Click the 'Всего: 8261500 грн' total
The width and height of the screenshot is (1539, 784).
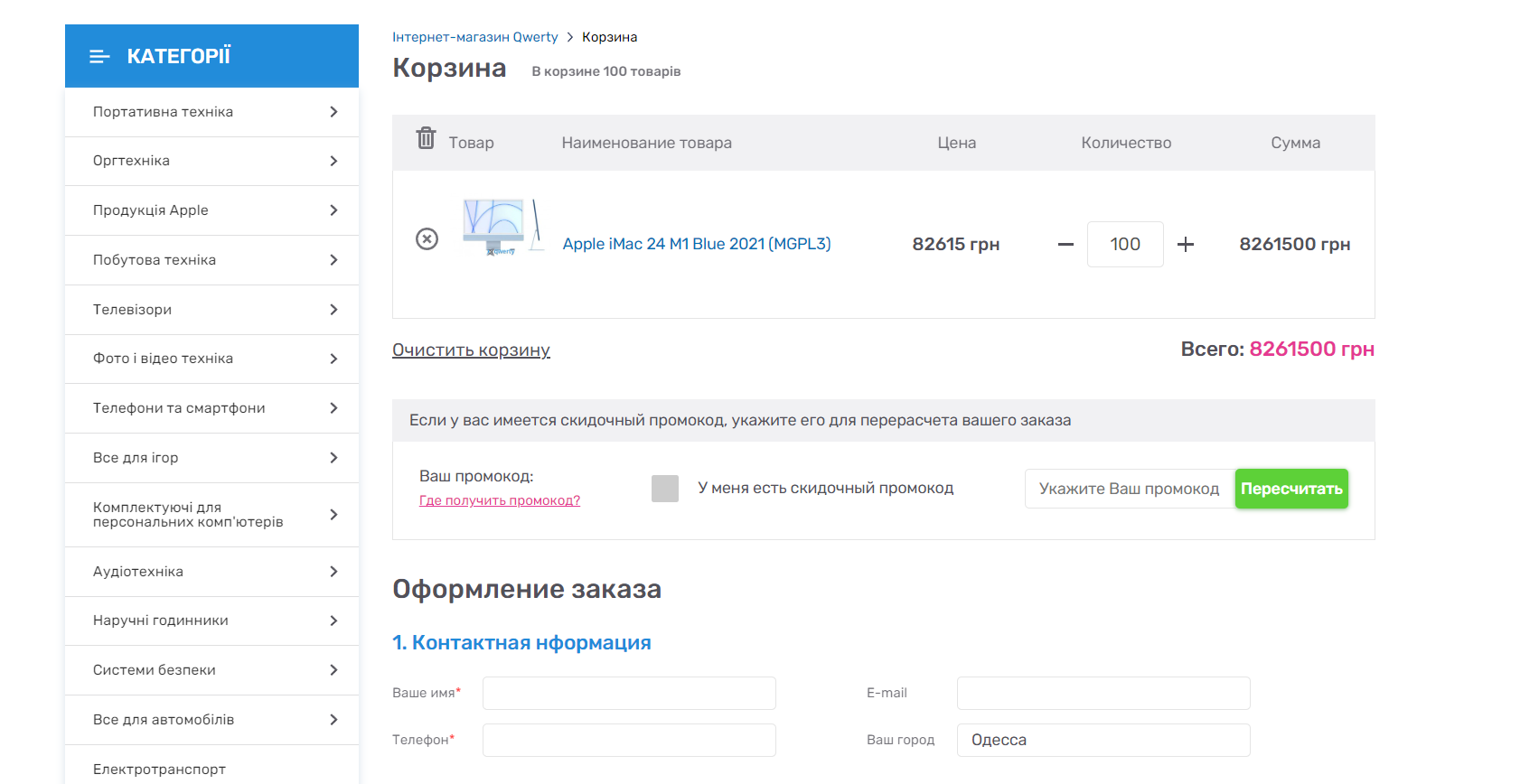tap(1278, 350)
